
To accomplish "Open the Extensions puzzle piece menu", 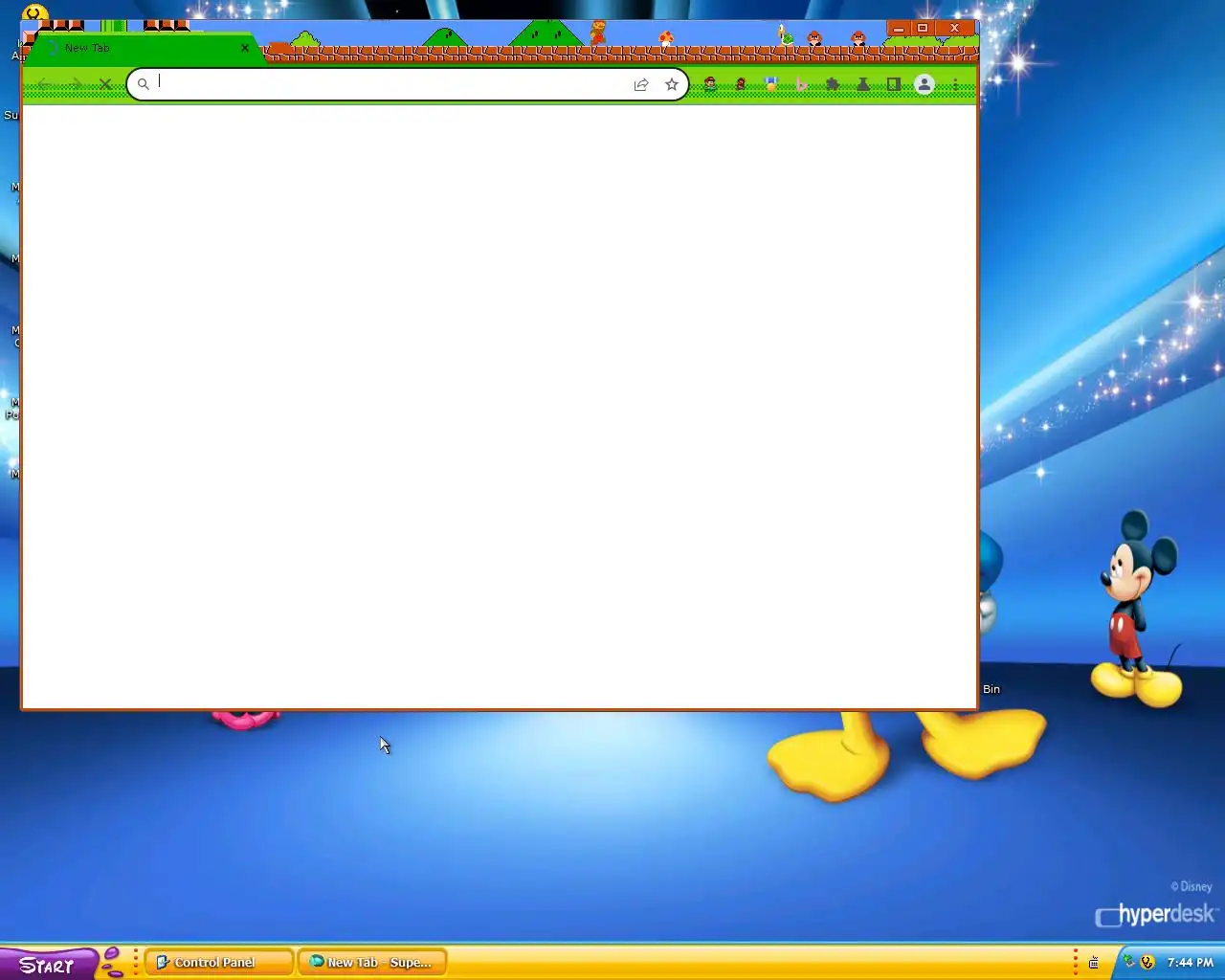I will tap(833, 84).
